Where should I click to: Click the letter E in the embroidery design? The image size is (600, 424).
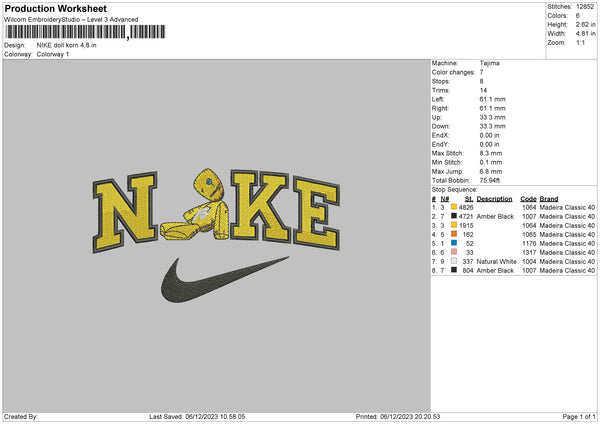pyautogui.click(x=316, y=213)
